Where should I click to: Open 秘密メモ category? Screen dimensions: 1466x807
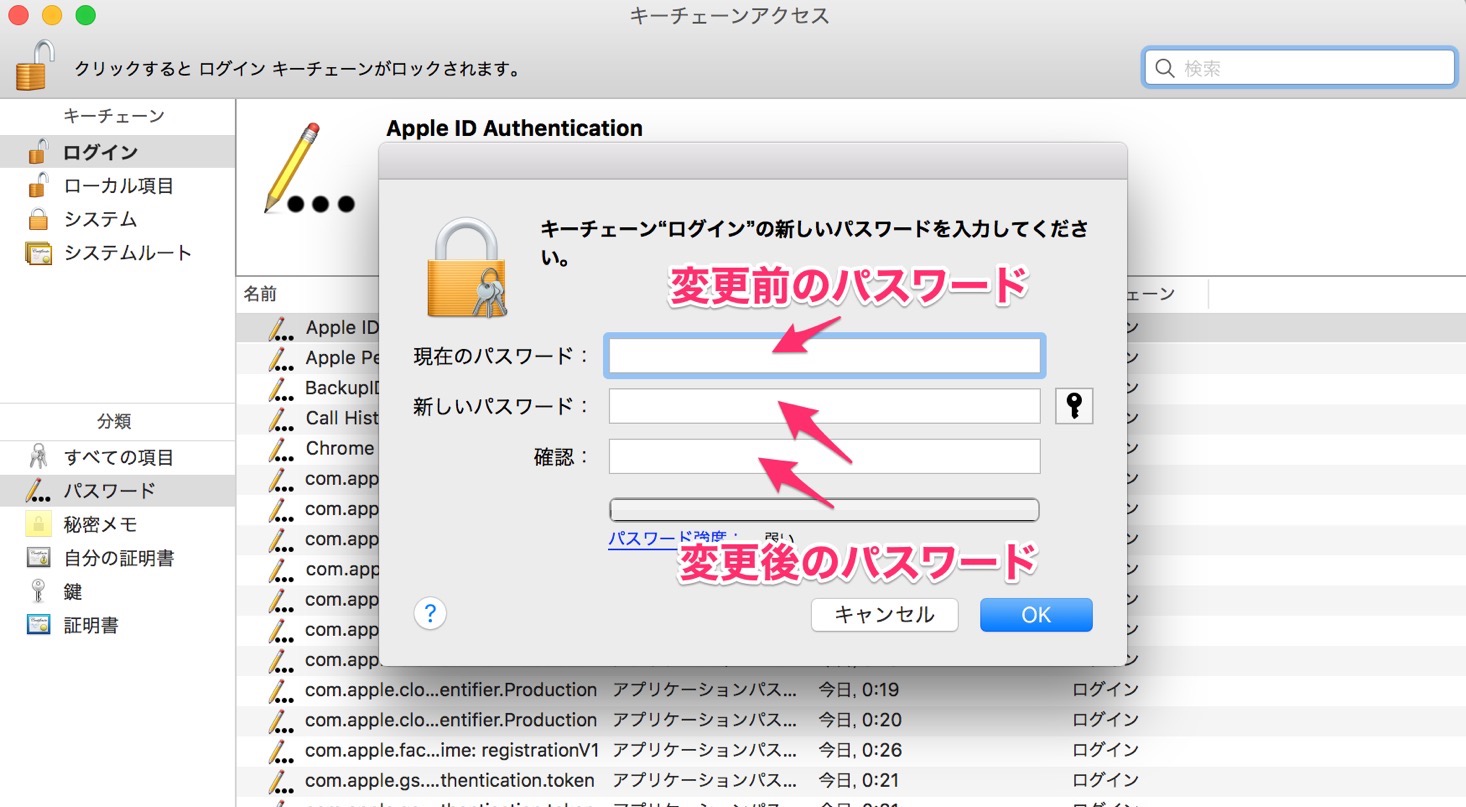point(117,525)
